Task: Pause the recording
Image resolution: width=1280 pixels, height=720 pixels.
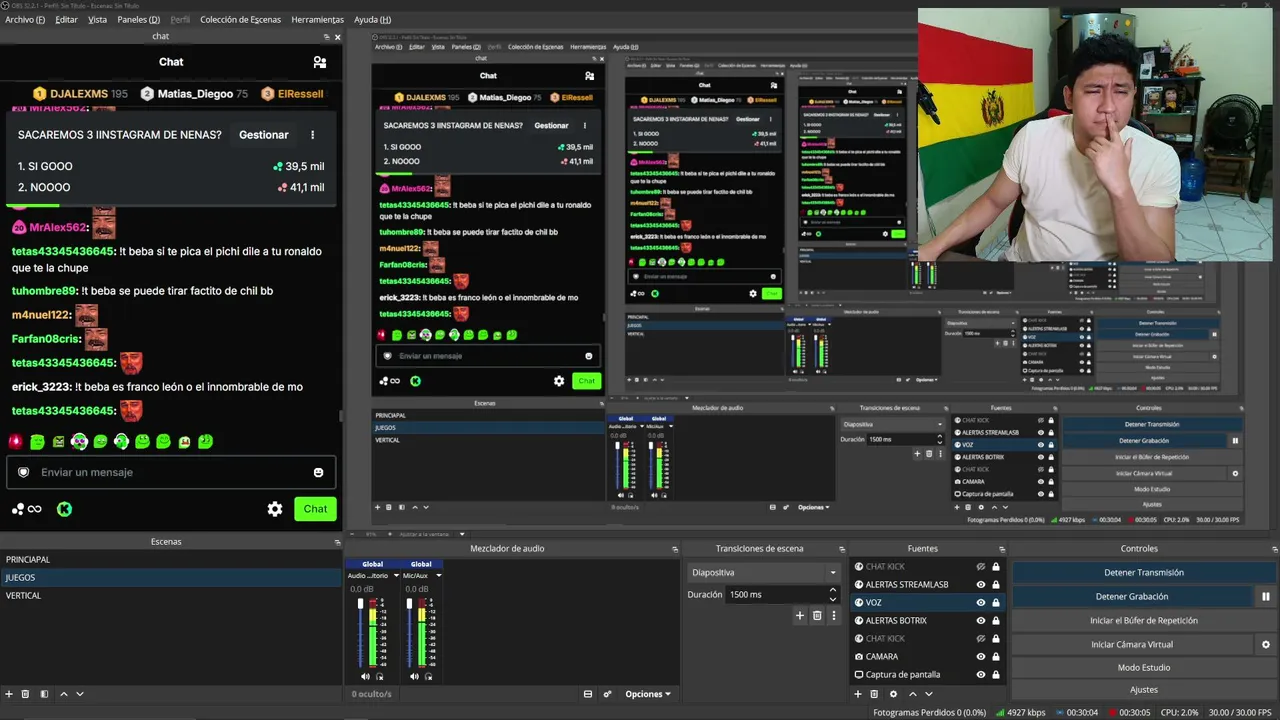Action: (1265, 597)
